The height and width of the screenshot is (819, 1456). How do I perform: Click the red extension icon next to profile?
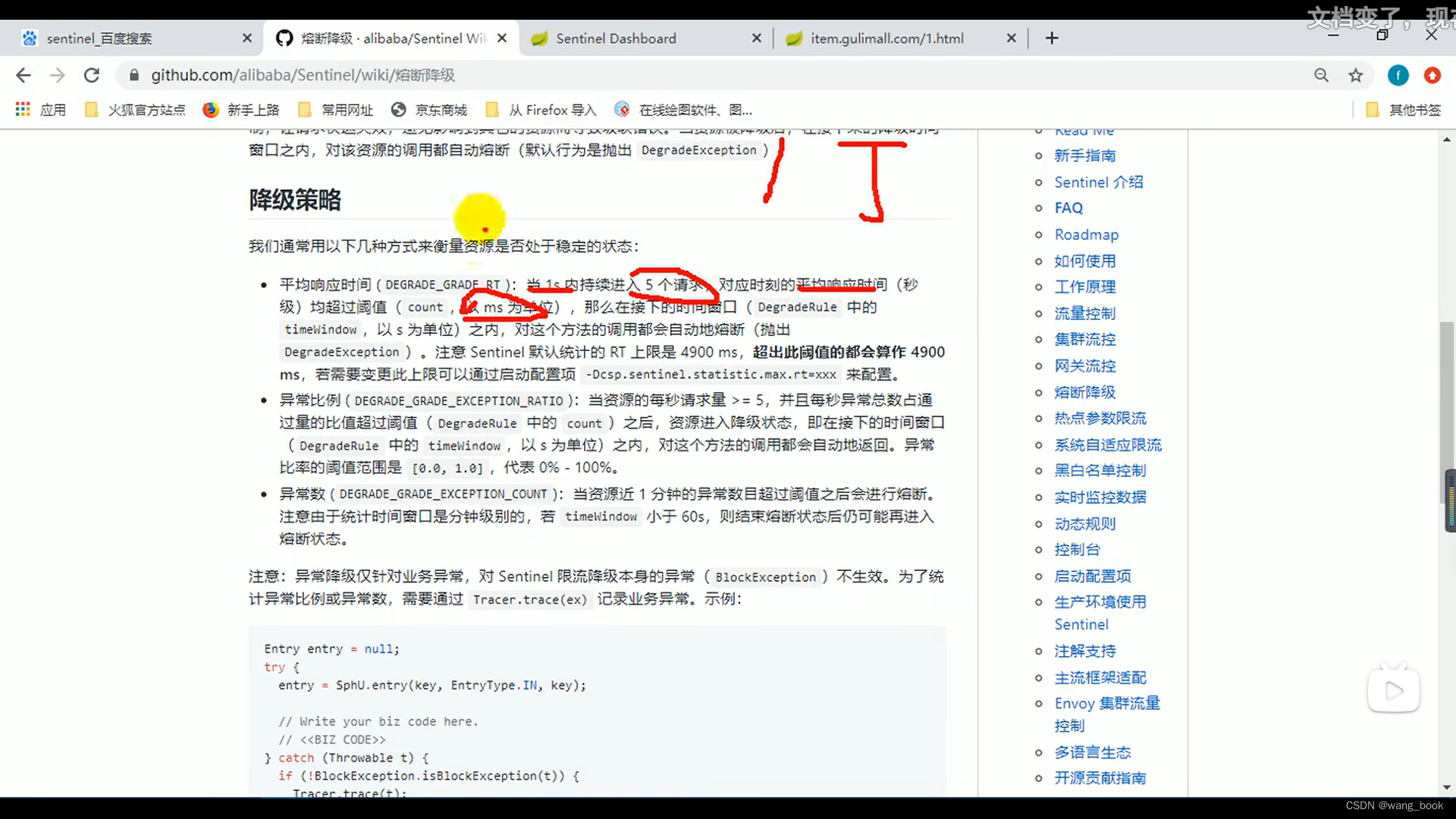[1432, 75]
